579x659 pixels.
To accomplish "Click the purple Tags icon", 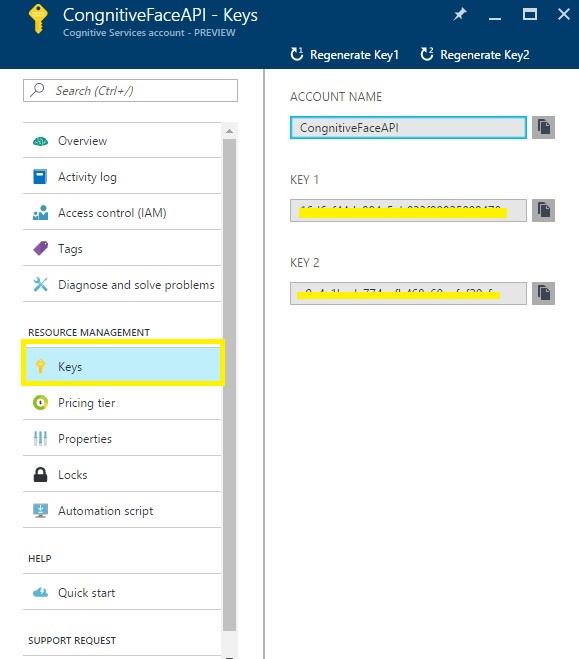I will (40, 248).
